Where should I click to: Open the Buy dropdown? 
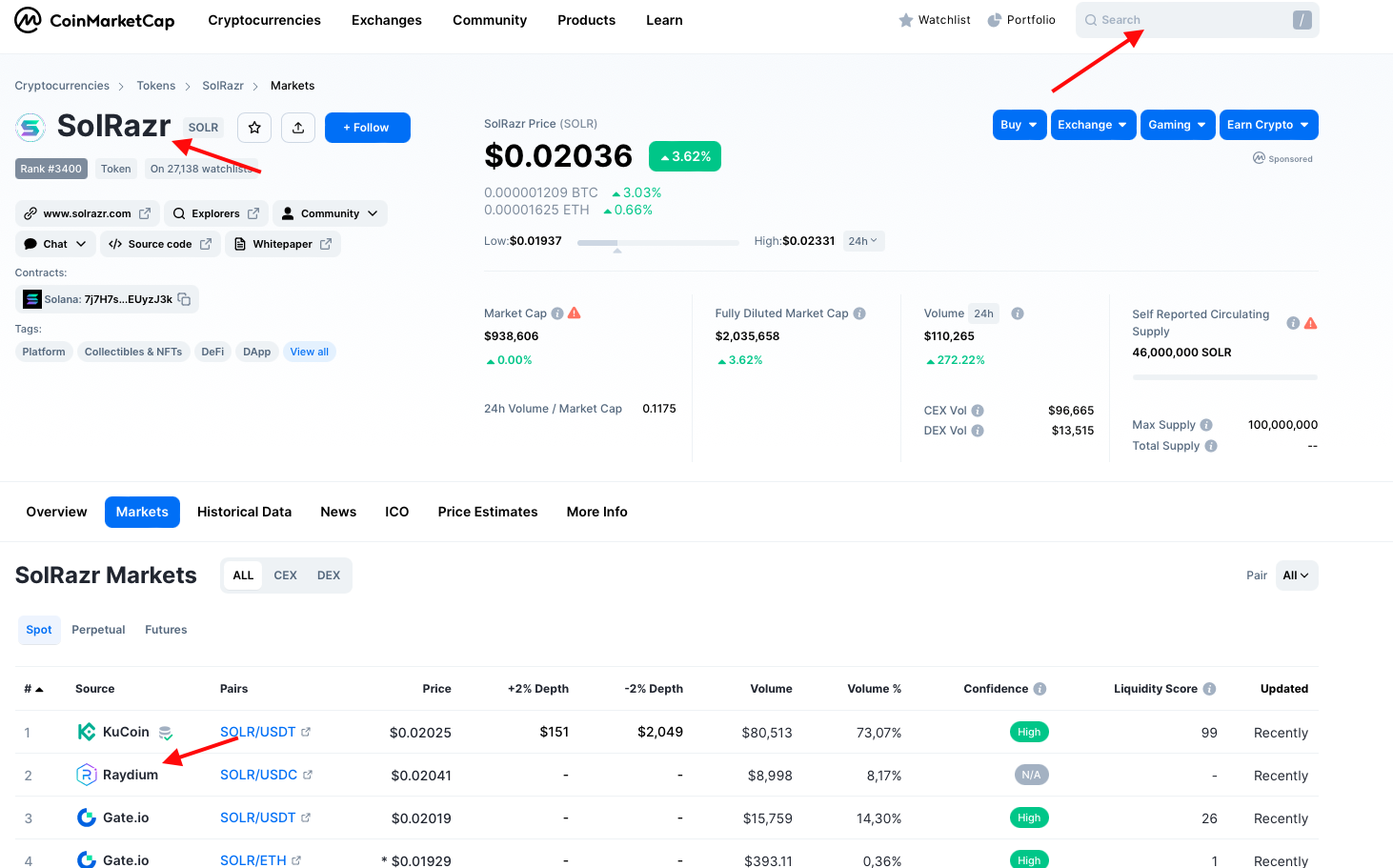click(x=1020, y=125)
